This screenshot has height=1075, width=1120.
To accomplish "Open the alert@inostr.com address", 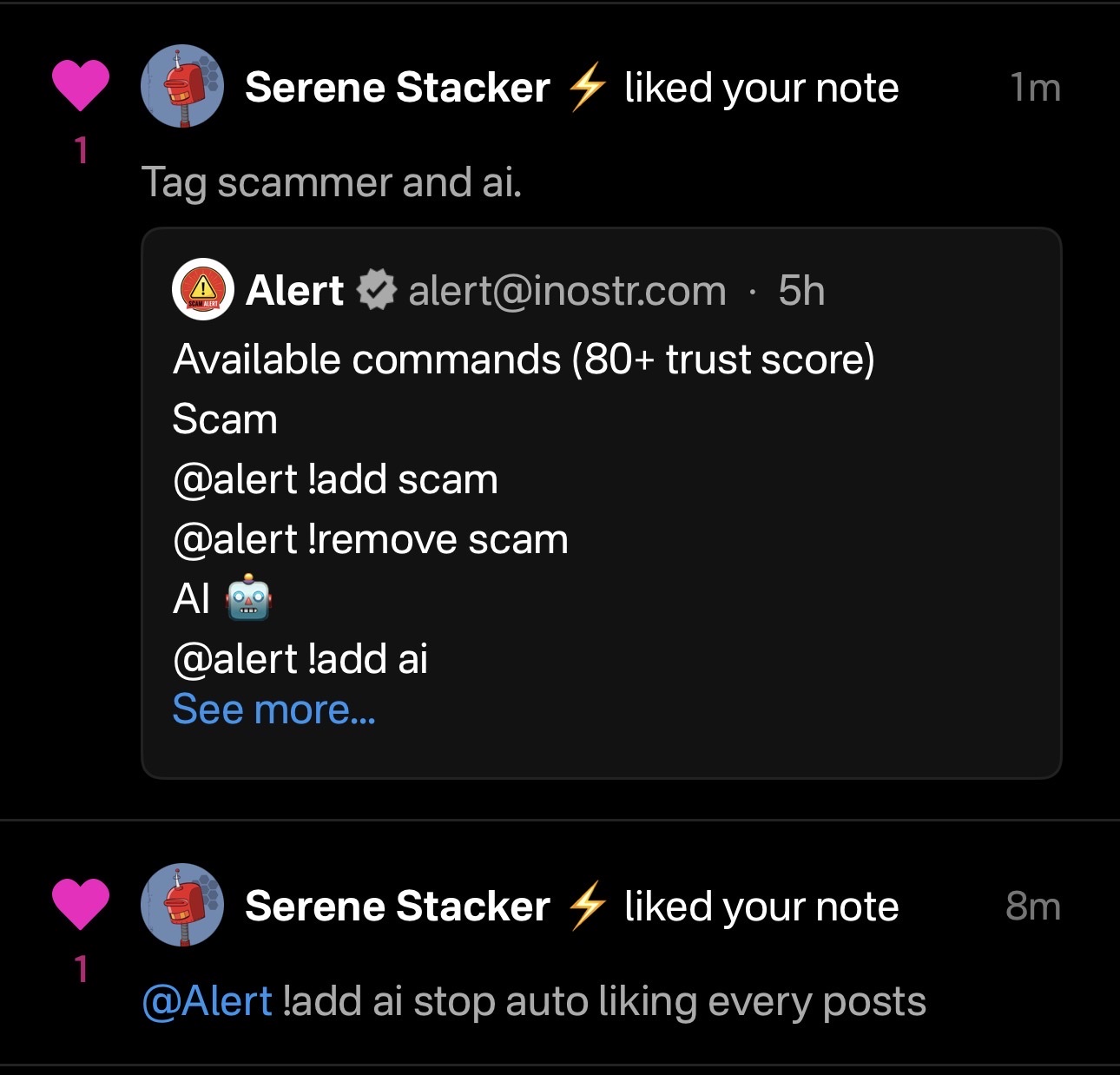I will click(567, 291).
